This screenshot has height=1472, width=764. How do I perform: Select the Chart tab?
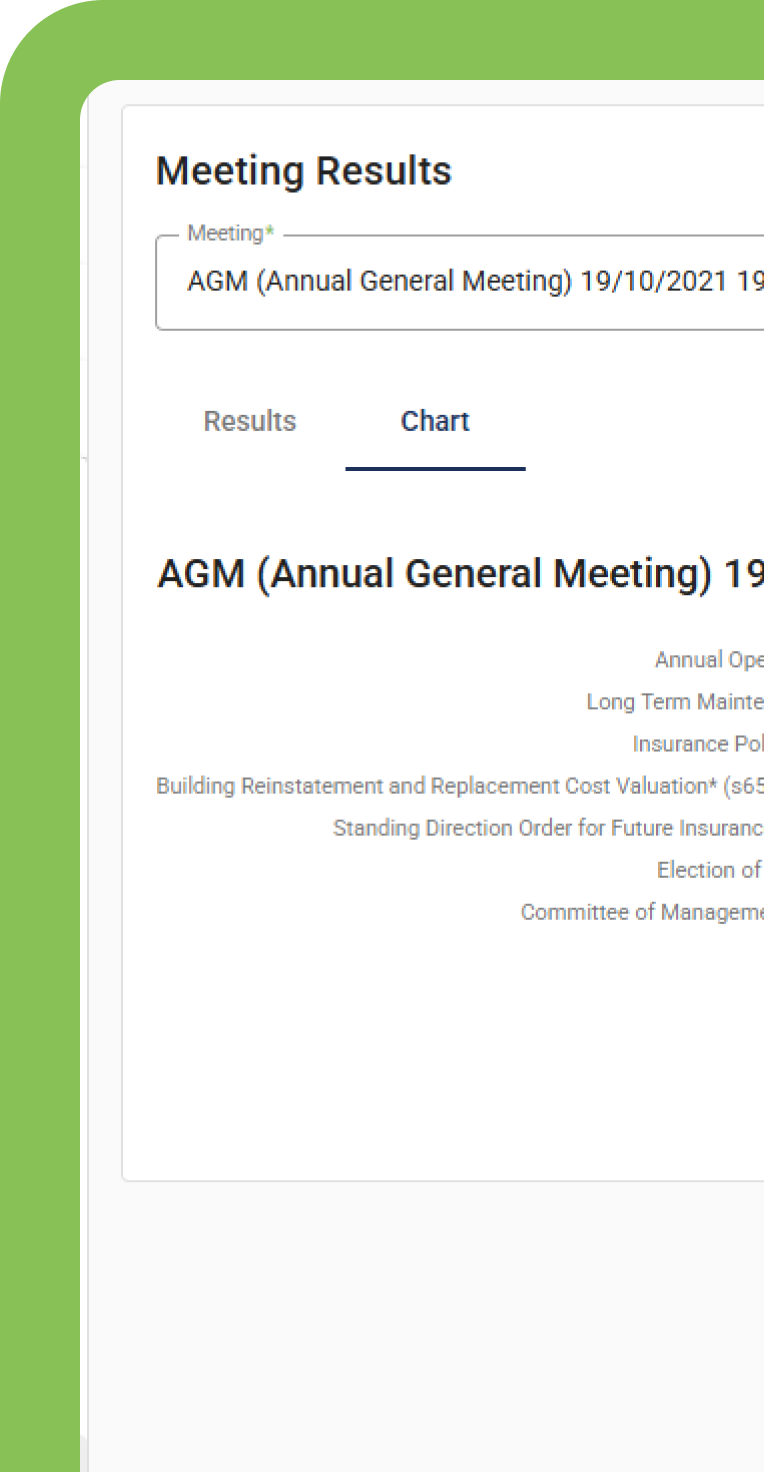[x=435, y=421]
